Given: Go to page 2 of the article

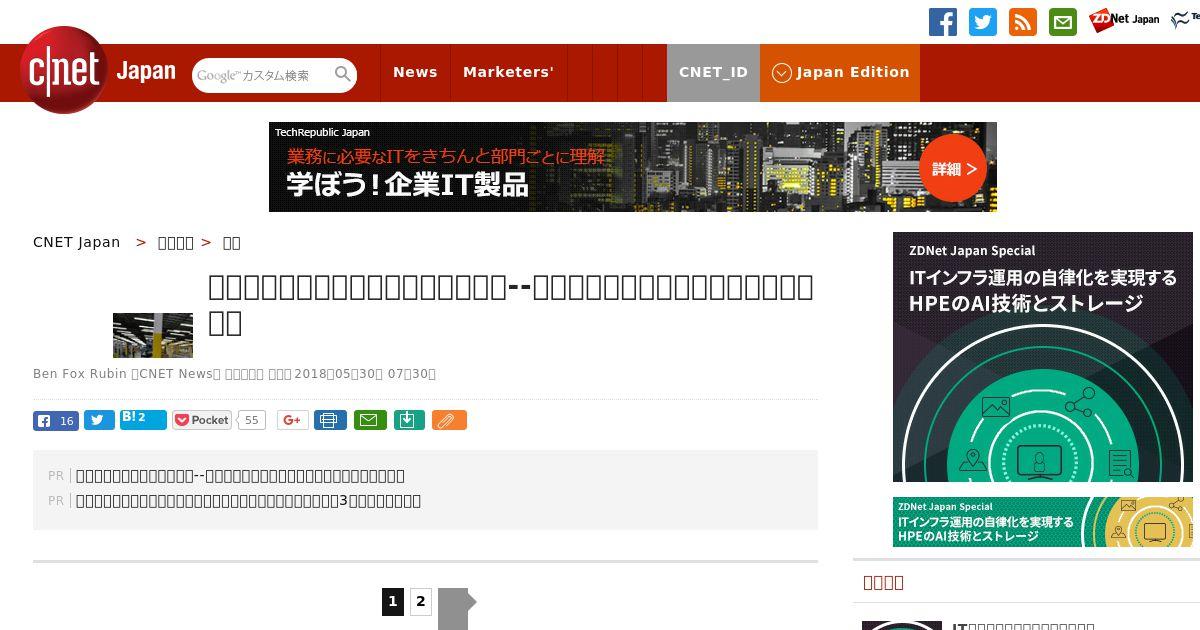Looking at the screenshot, I should 421,601.
